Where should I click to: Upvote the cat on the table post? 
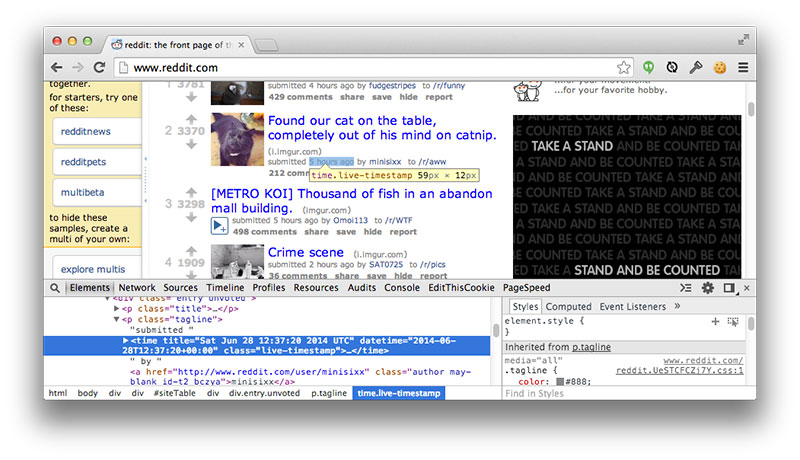(191, 119)
